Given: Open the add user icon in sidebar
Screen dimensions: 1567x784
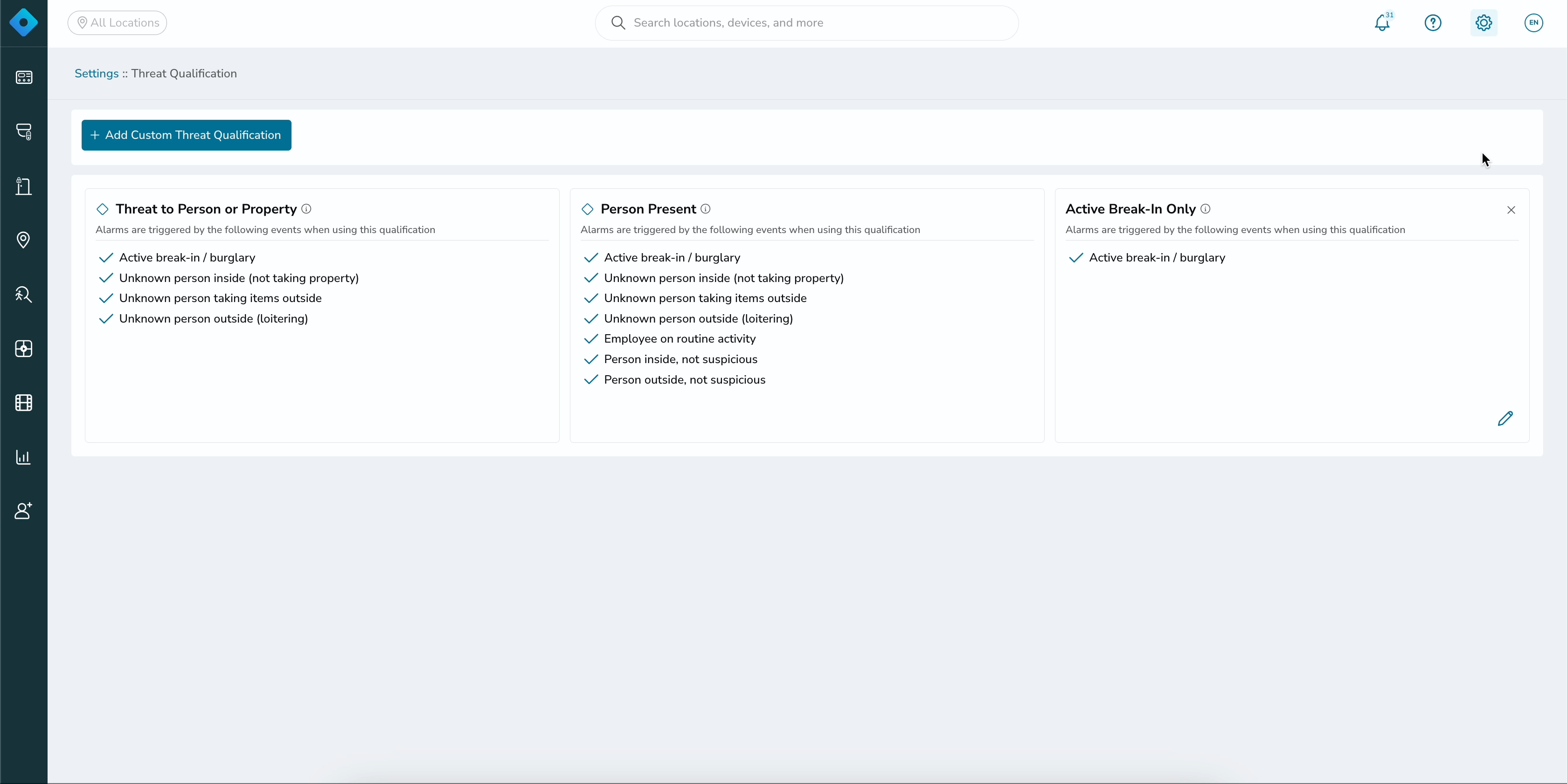Looking at the screenshot, I should pyautogui.click(x=24, y=511).
